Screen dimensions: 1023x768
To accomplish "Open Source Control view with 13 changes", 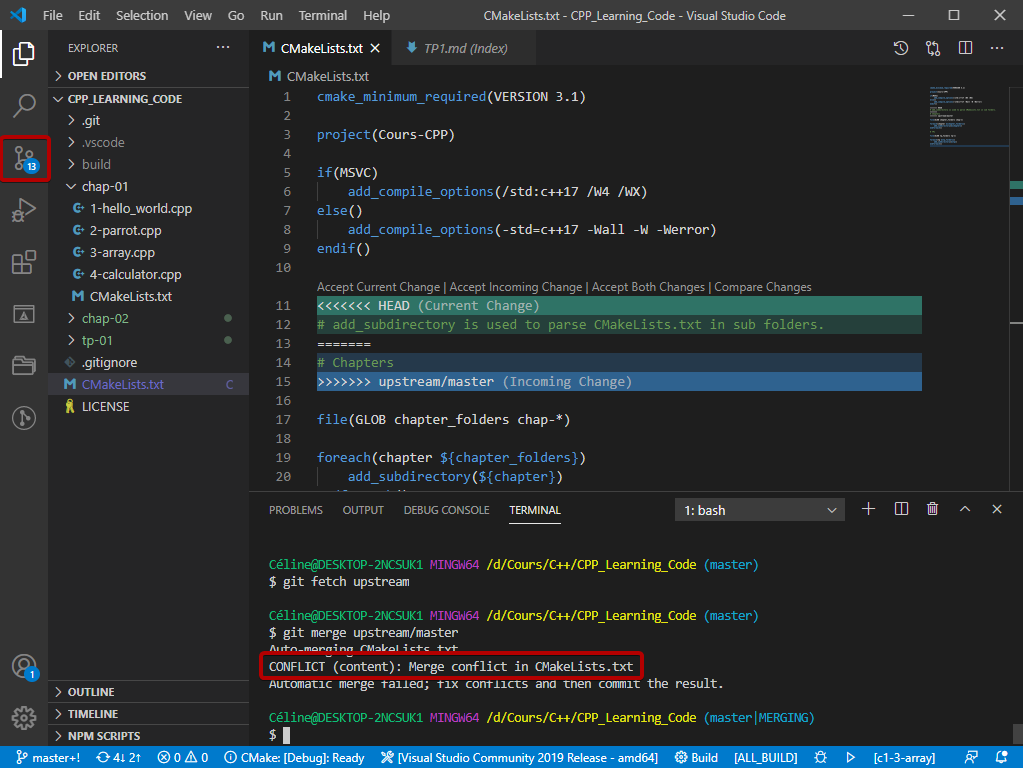I will (x=24, y=159).
